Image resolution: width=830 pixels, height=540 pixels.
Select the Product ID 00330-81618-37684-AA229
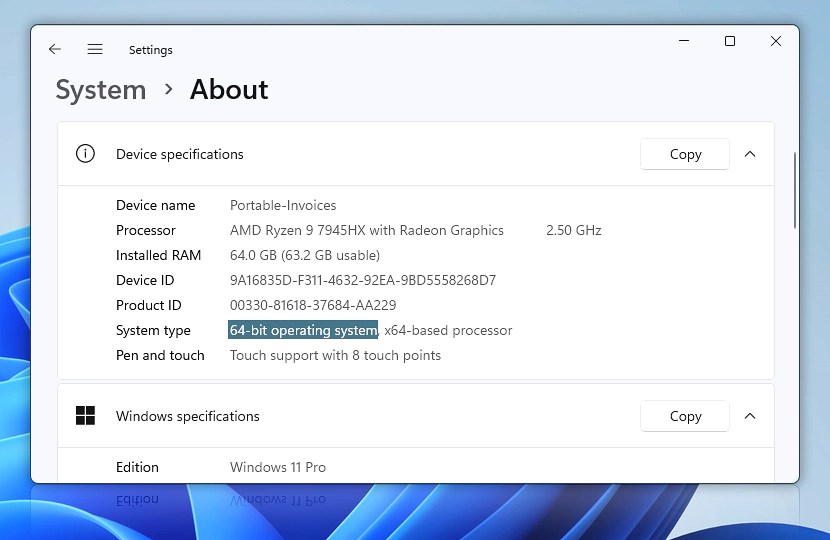pyautogui.click(x=313, y=305)
